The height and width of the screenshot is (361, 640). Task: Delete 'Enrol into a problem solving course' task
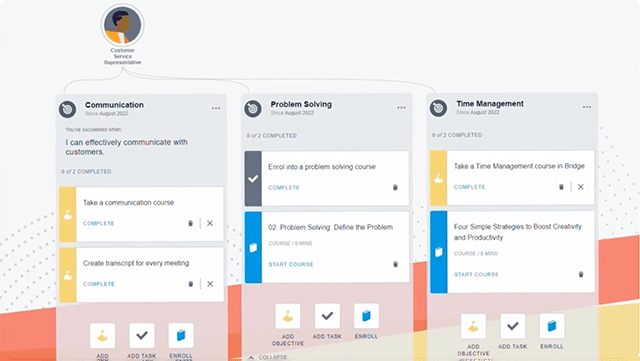point(395,187)
